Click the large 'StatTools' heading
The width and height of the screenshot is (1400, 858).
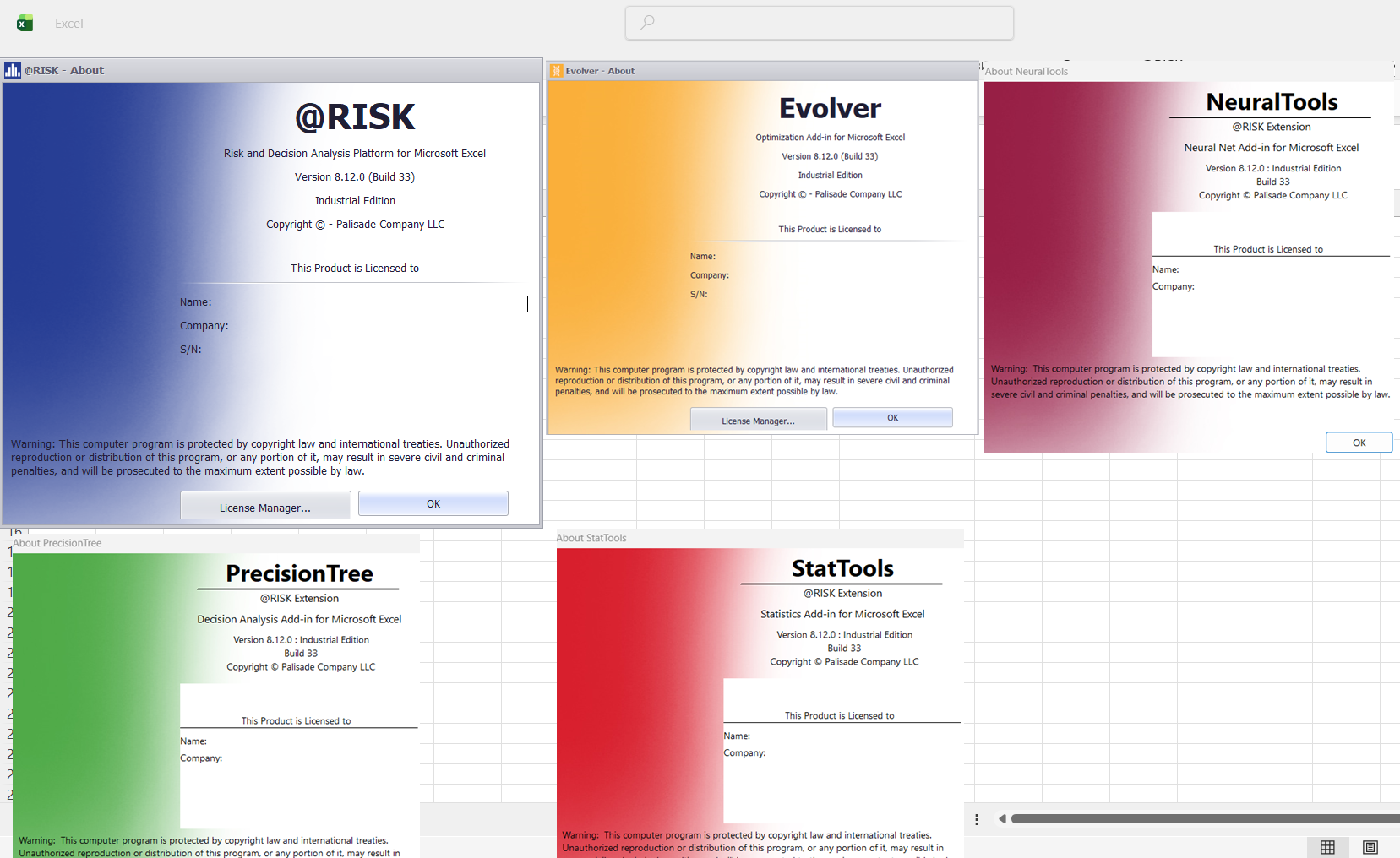842,568
